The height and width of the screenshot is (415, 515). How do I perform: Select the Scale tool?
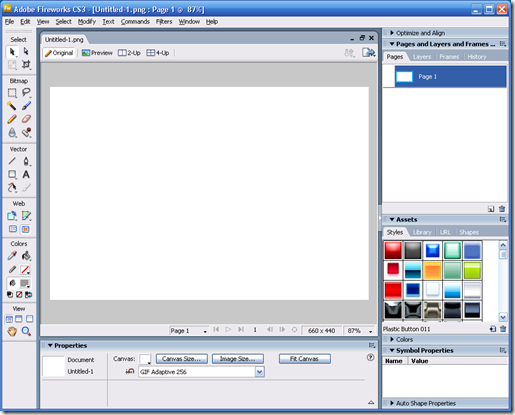[12, 64]
